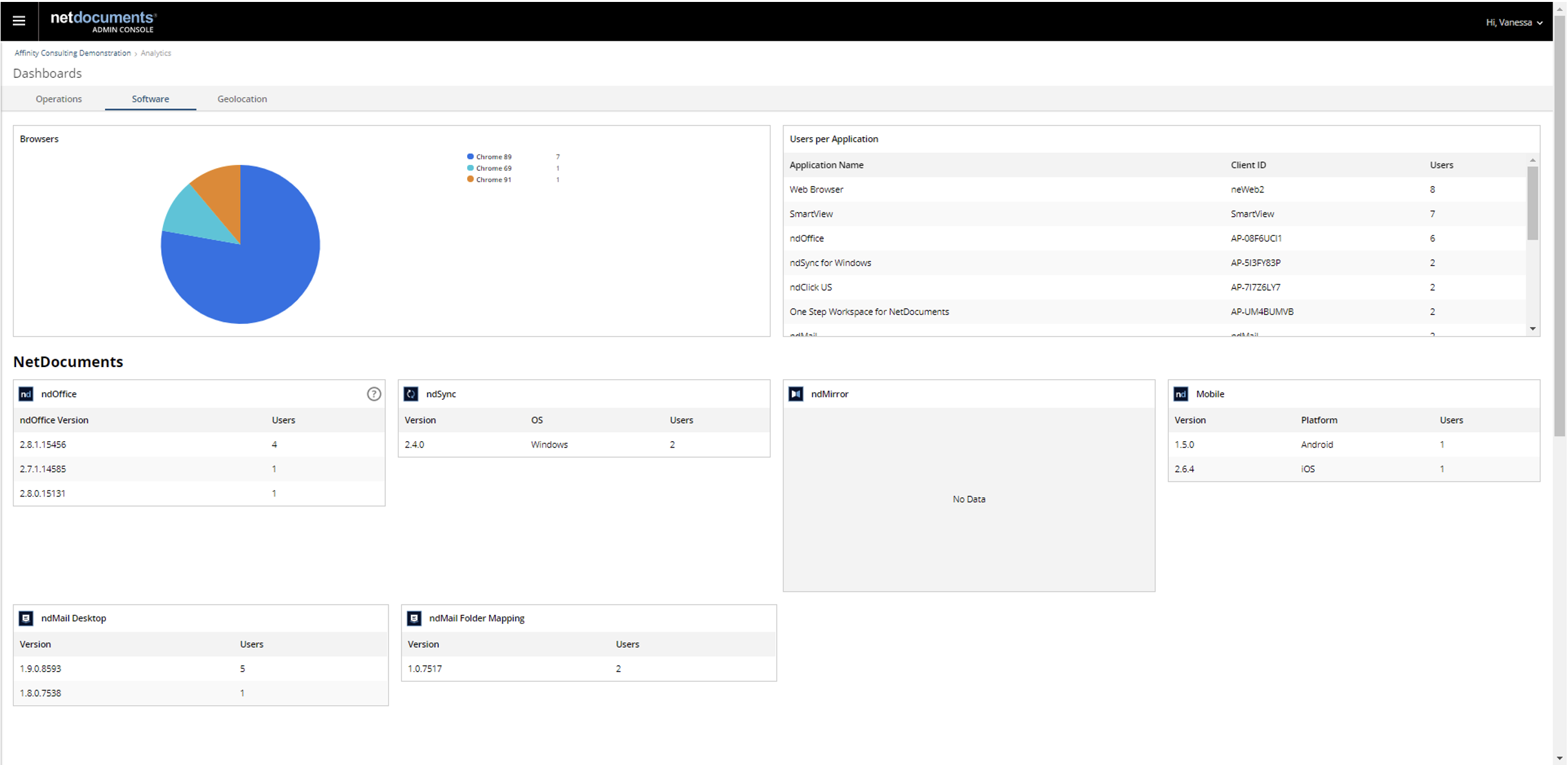Click the Mobile application icon
This screenshot has width=1568, height=765.
(1183, 393)
